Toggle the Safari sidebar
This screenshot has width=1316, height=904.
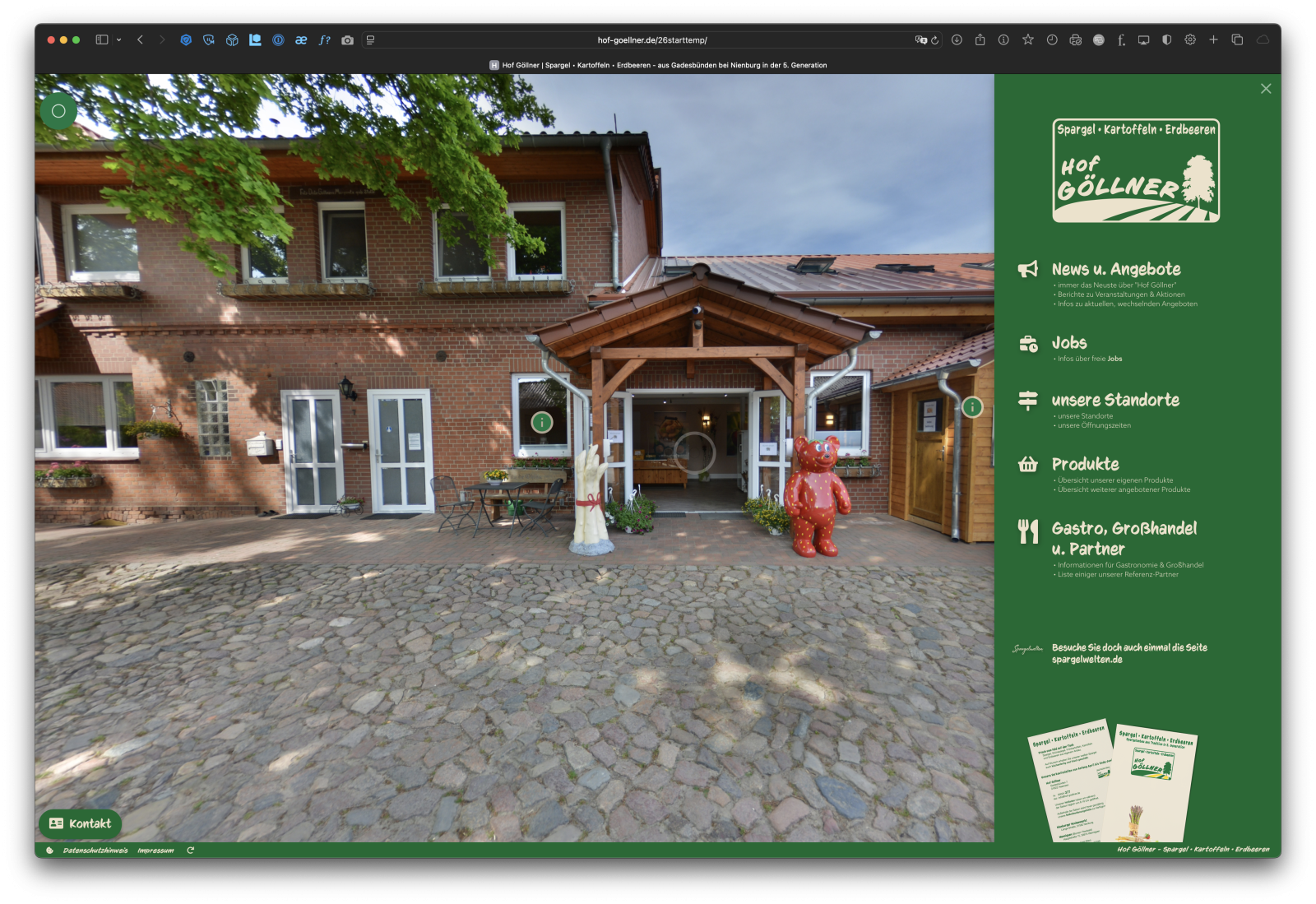(x=102, y=39)
